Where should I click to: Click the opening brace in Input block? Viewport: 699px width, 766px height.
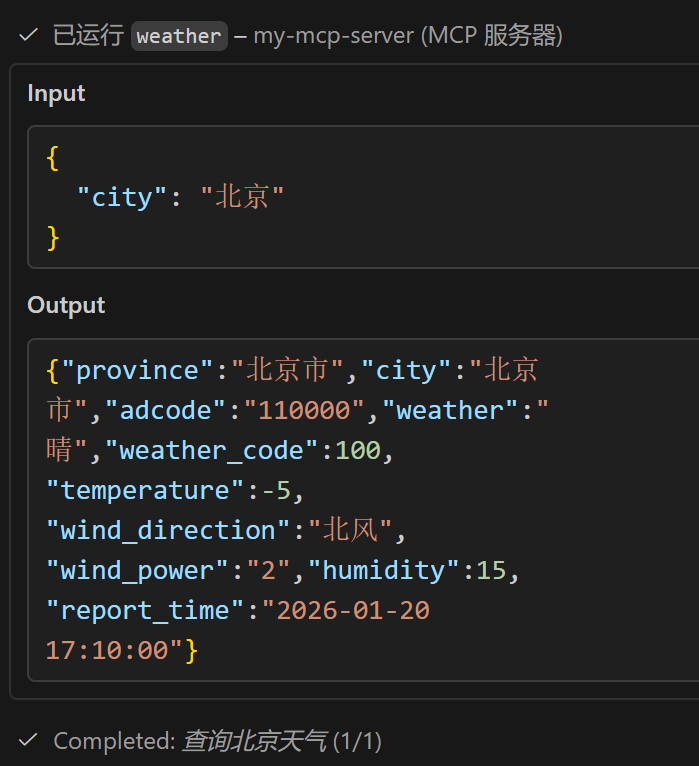(x=53, y=157)
